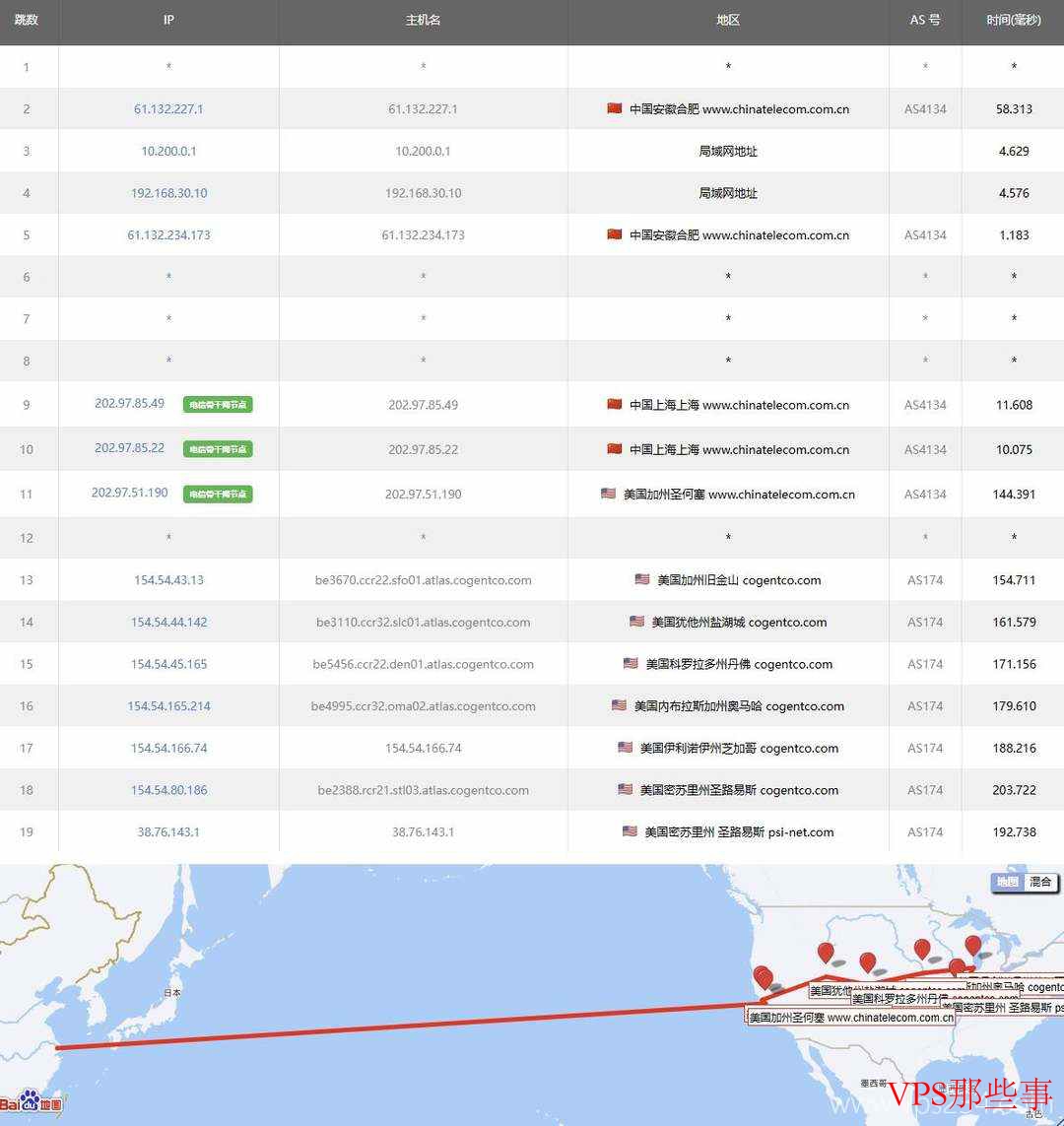Click the US flag in hop 11 row

pos(608,493)
